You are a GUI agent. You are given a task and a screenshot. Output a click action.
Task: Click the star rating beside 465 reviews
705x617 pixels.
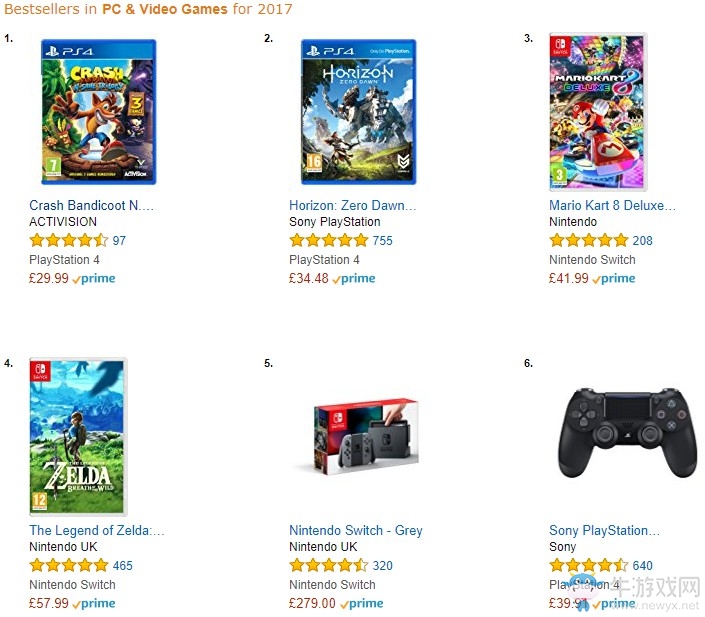pyautogui.click(x=69, y=565)
